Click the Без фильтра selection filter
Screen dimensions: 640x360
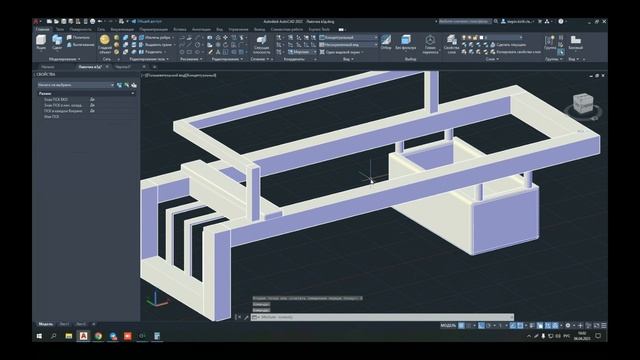[x=405, y=42]
